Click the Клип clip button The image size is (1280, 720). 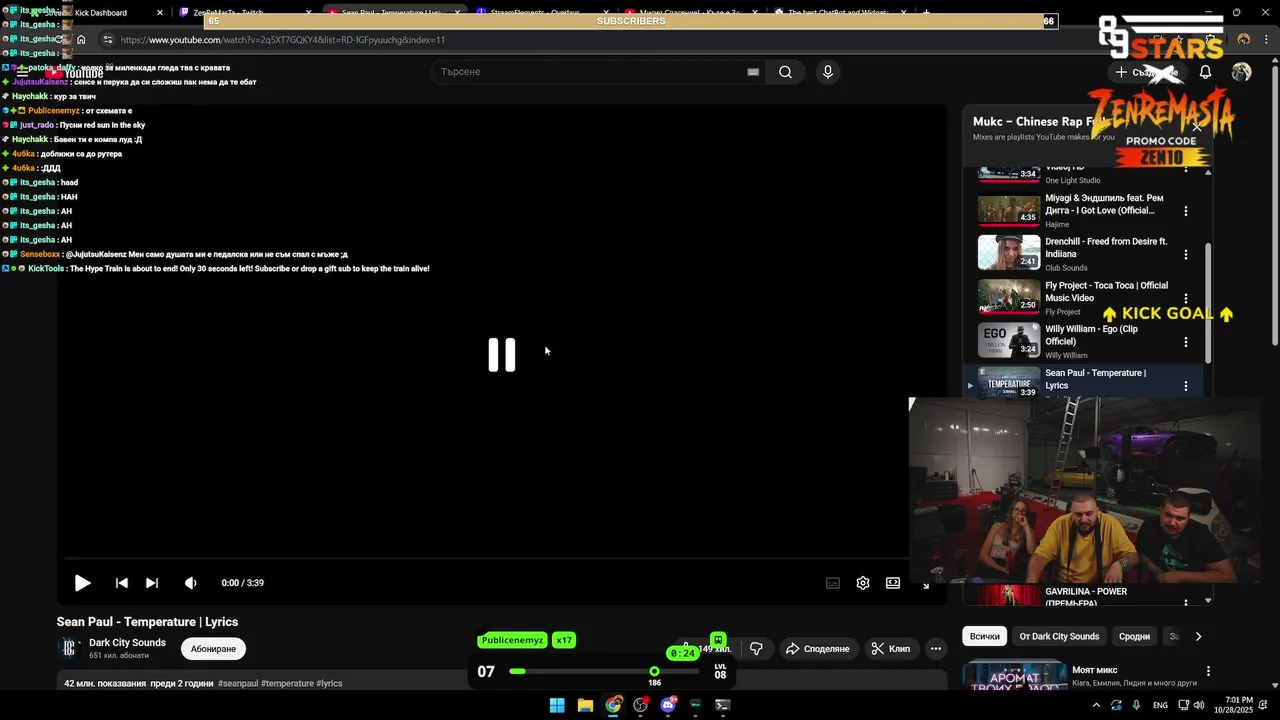point(890,649)
